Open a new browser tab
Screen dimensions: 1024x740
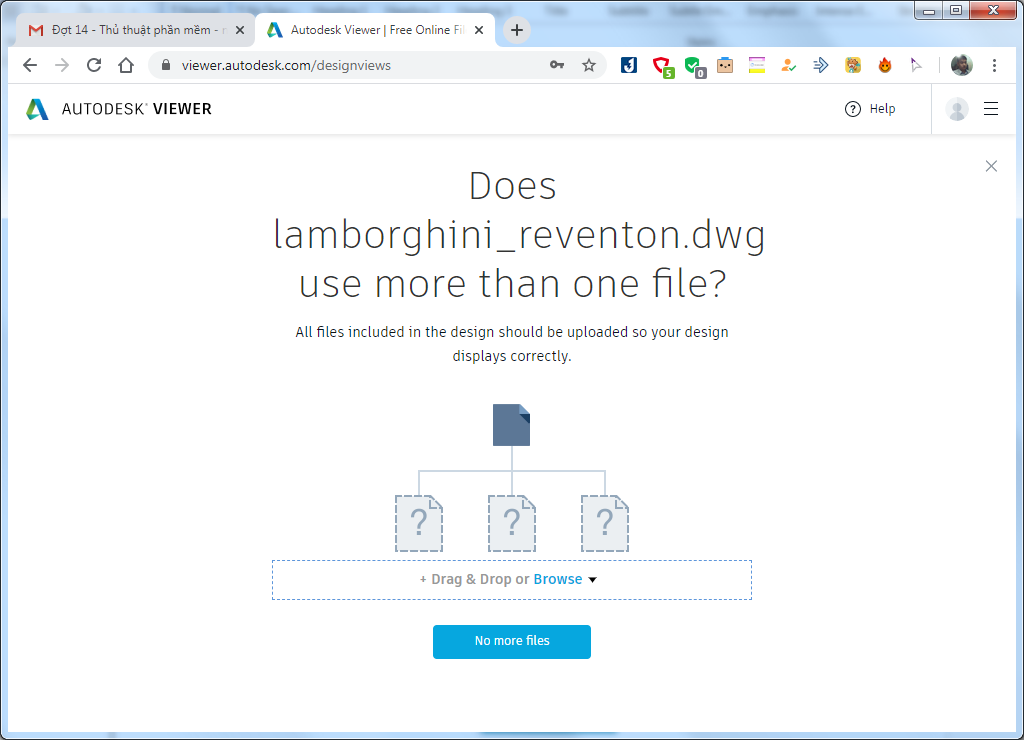tap(516, 30)
